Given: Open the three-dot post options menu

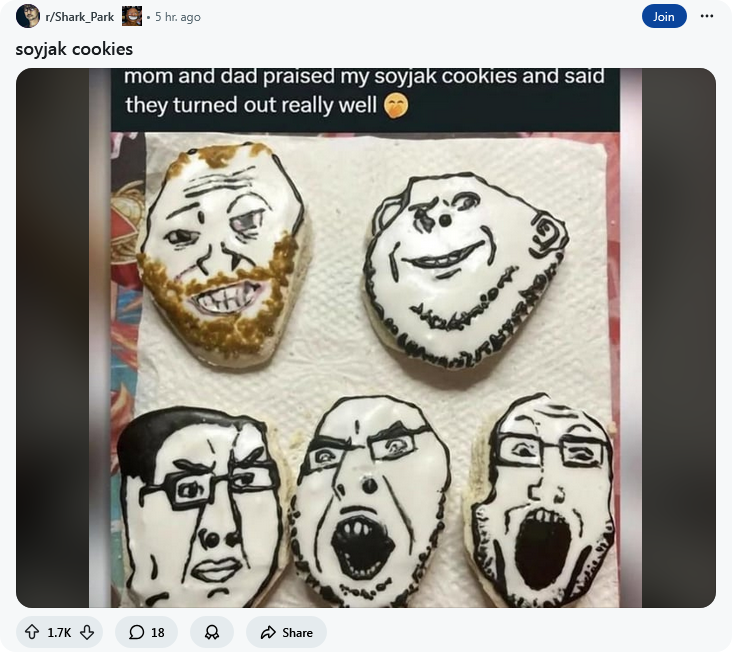Looking at the screenshot, I should (707, 16).
